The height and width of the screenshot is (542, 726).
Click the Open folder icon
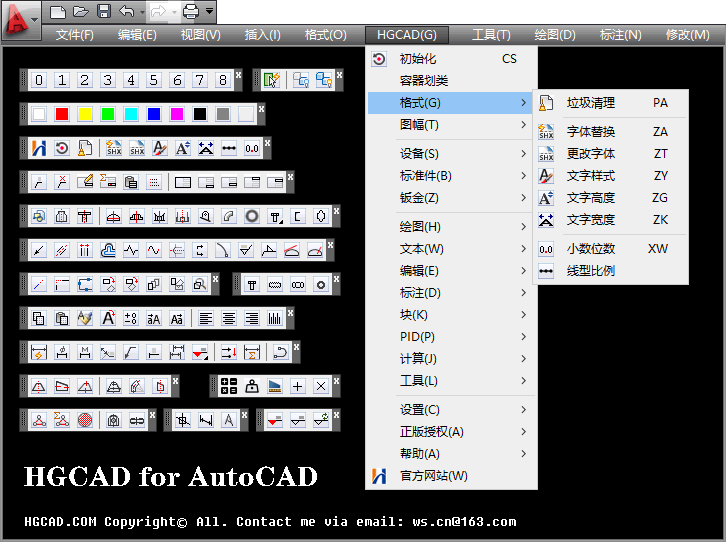(81, 12)
